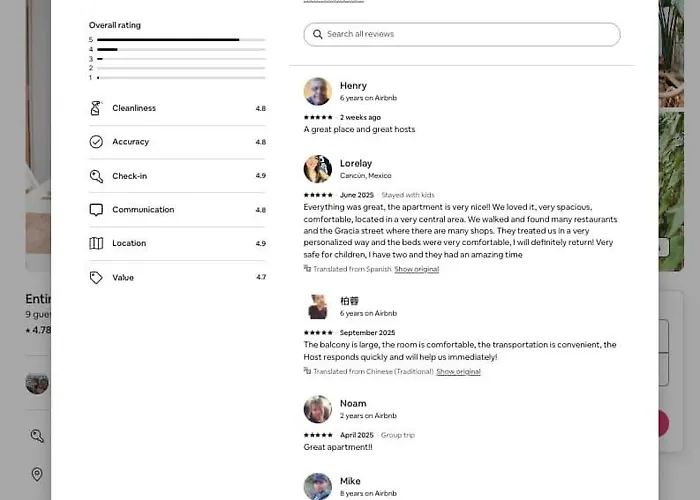Click the 5-star rating distribution bar
Viewport: 700px width, 500px height.
(181, 40)
